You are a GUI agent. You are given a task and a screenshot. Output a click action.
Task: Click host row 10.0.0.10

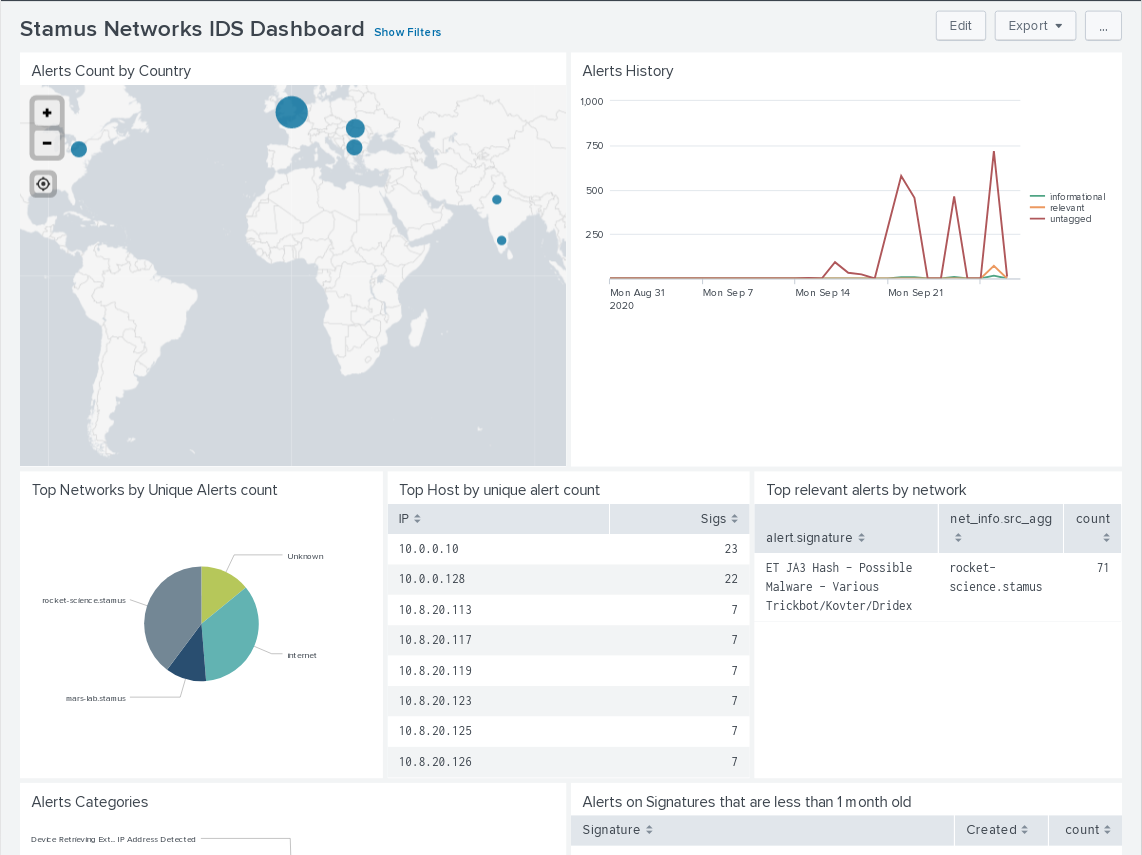(x=567, y=549)
